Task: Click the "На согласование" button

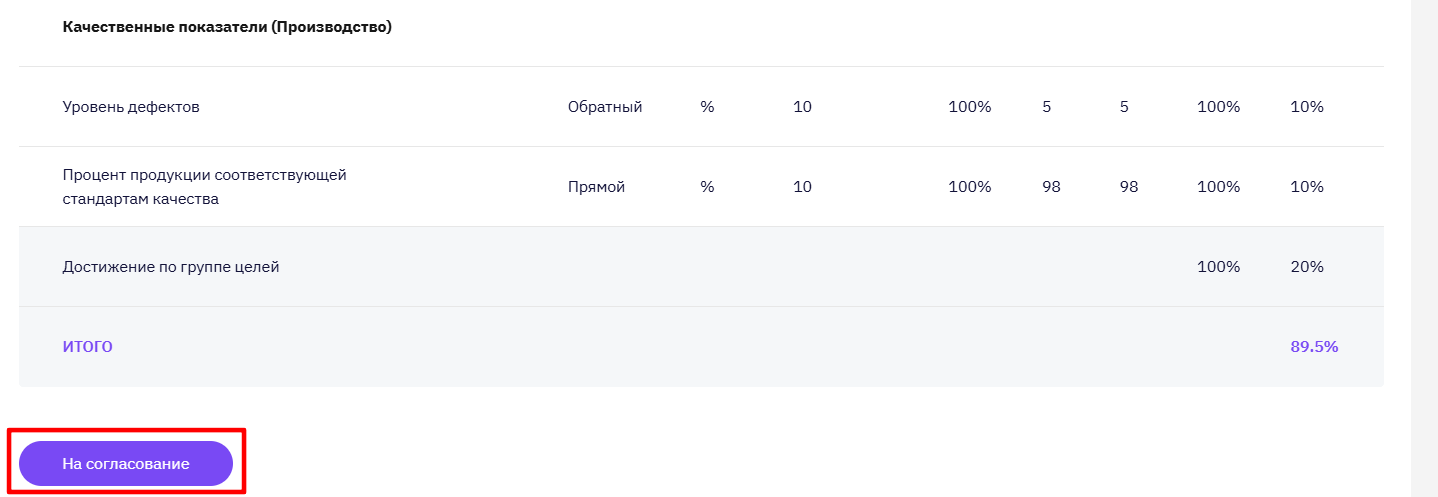Action: point(126,464)
